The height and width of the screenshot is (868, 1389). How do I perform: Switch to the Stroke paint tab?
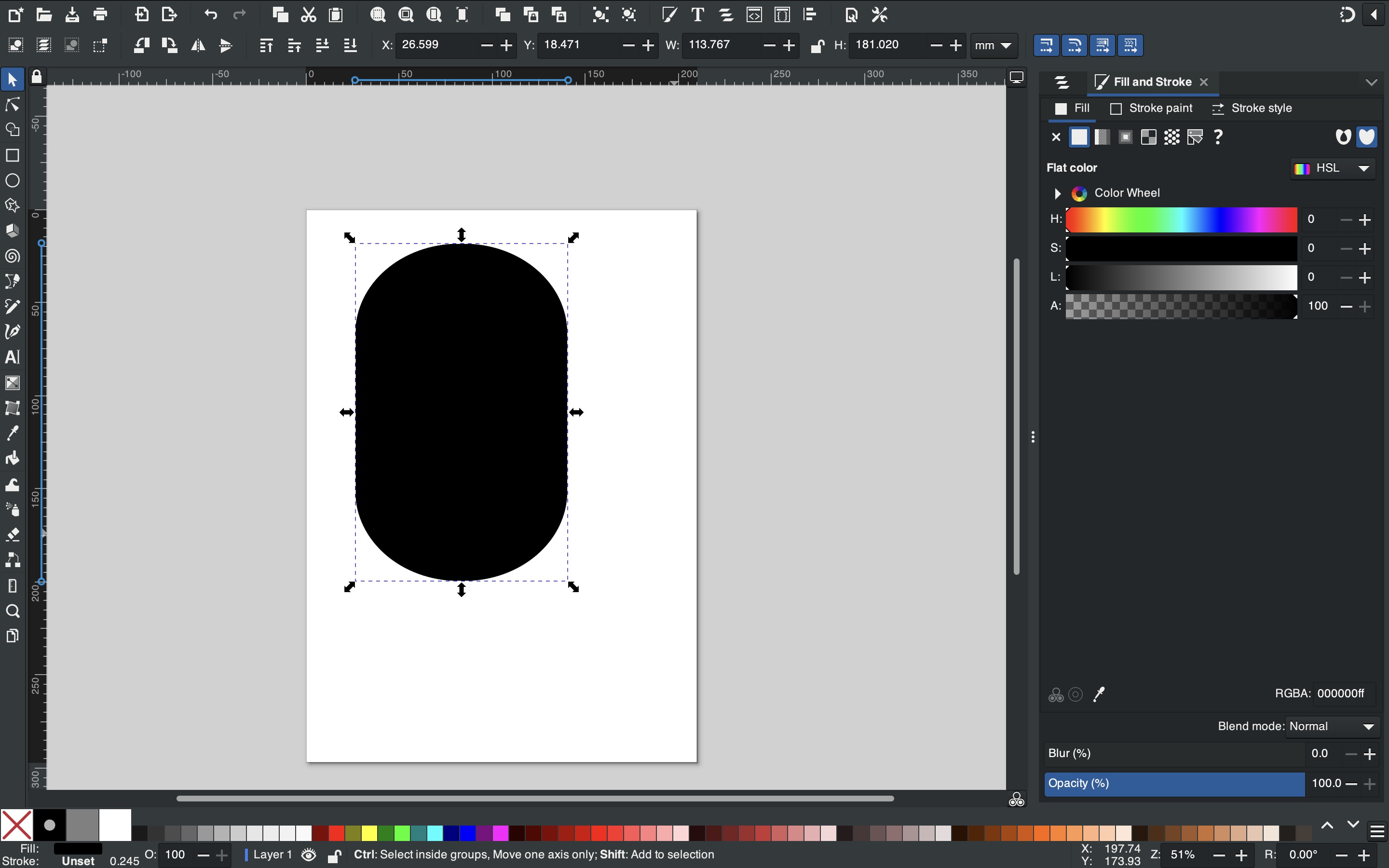click(x=1151, y=108)
